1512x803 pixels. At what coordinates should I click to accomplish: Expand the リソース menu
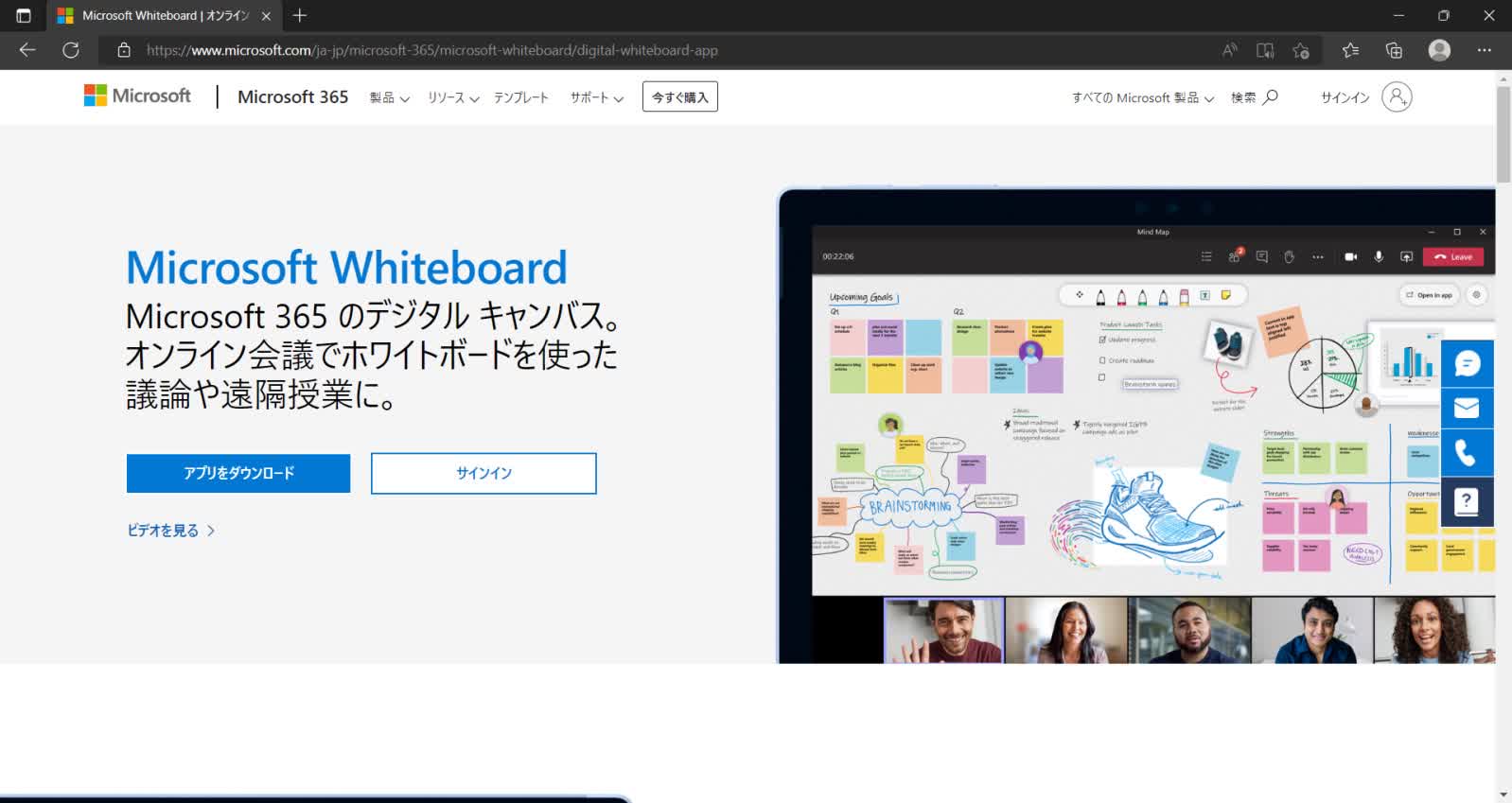(453, 97)
